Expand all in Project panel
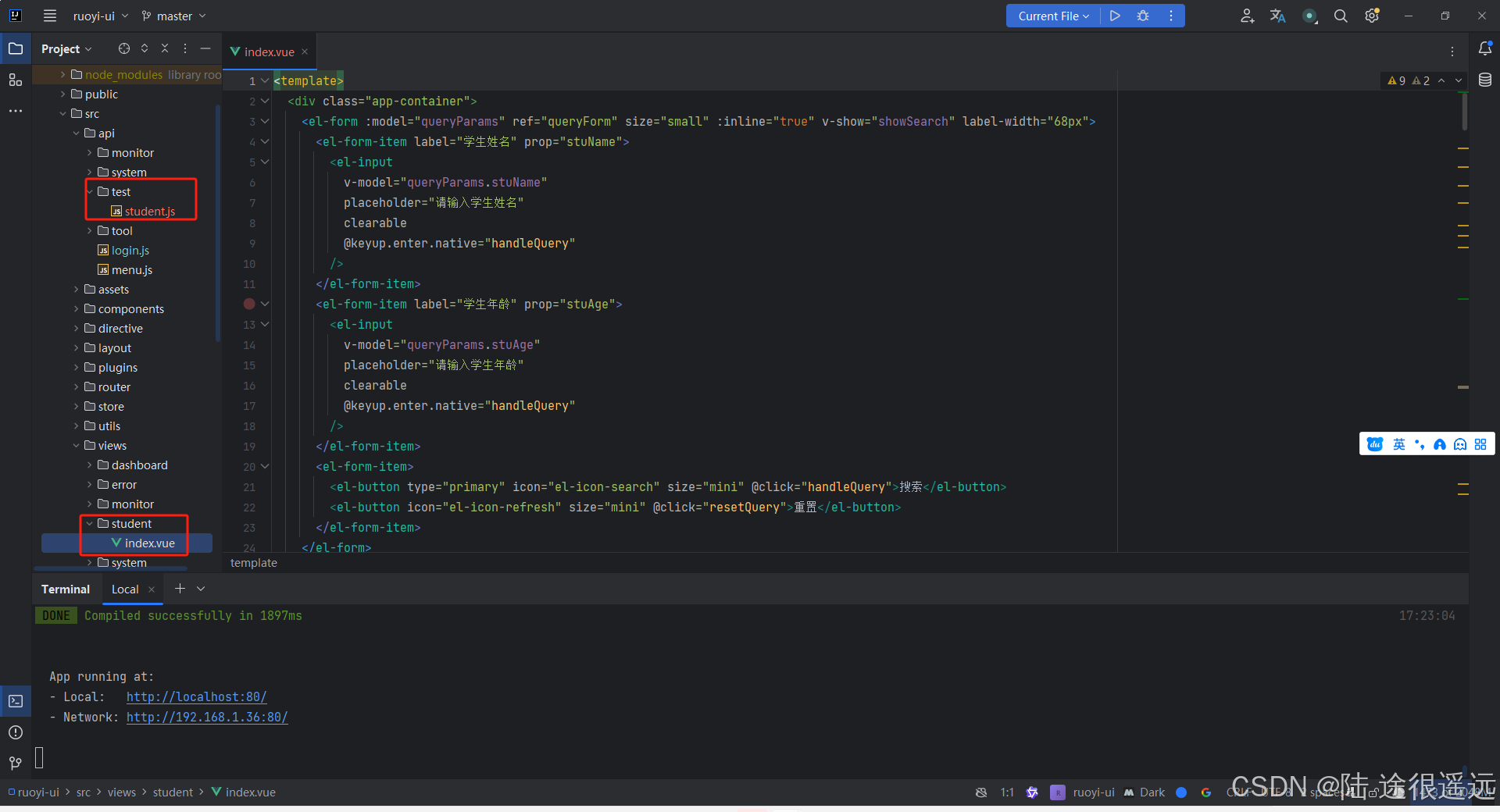Image resolution: width=1500 pixels, height=812 pixels. (x=145, y=48)
